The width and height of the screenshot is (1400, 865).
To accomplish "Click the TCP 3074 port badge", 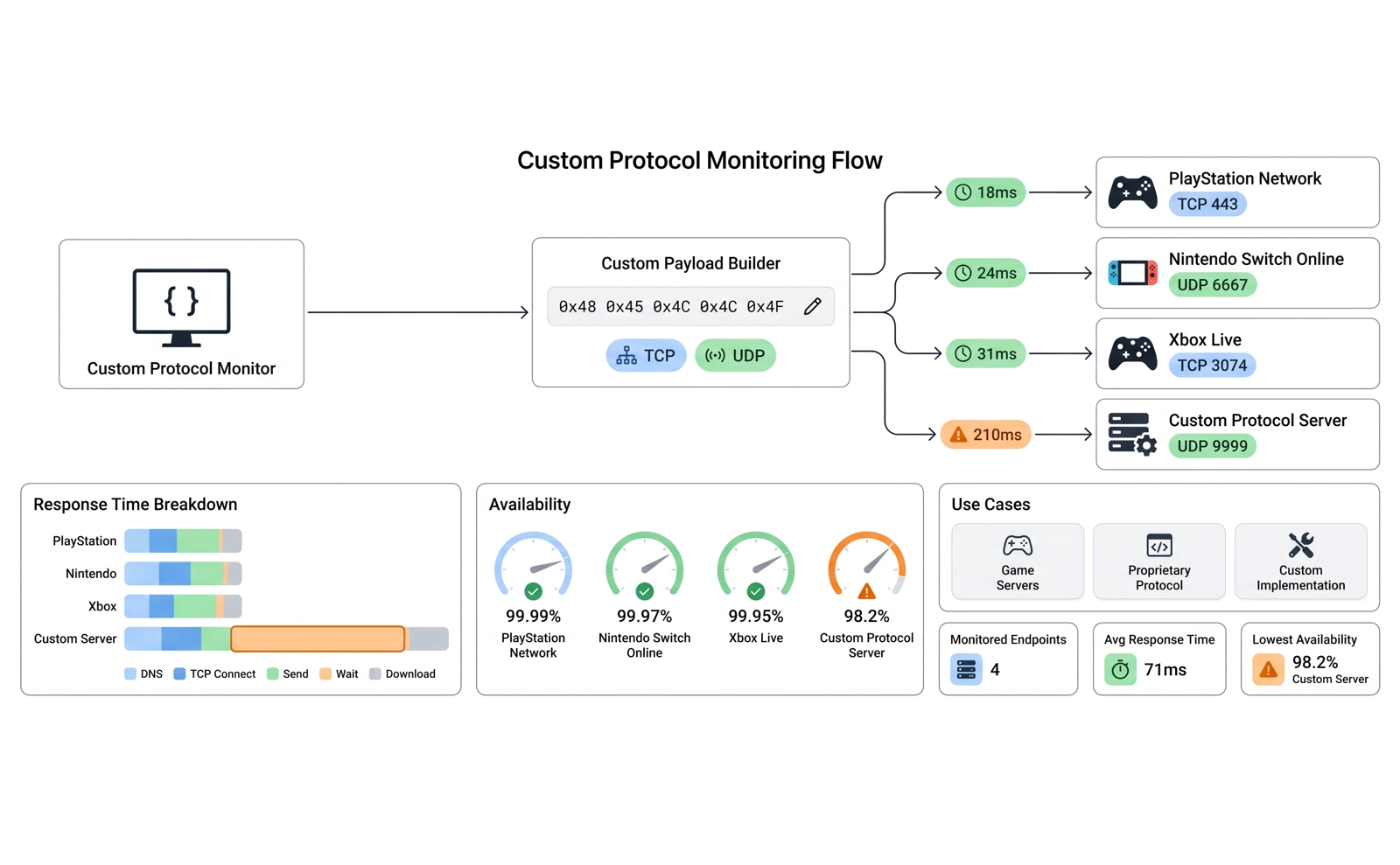I will [1212, 365].
